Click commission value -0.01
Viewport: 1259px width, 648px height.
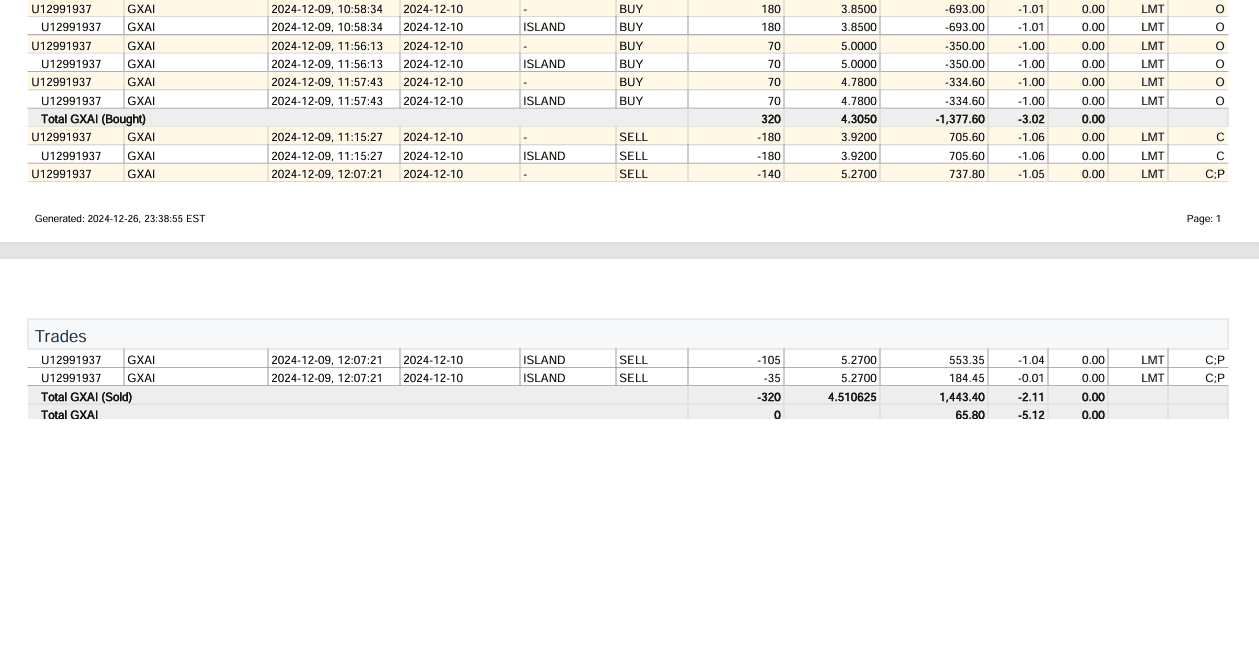pyautogui.click(x=1031, y=378)
